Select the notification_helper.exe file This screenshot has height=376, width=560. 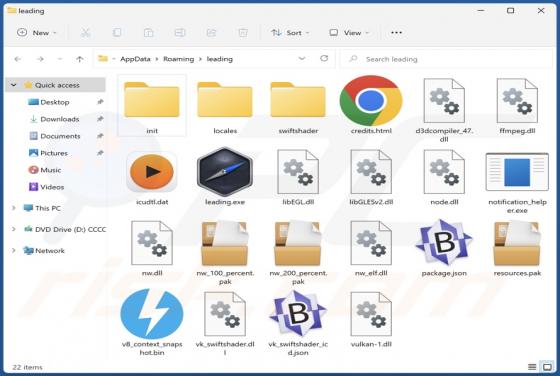click(517, 182)
